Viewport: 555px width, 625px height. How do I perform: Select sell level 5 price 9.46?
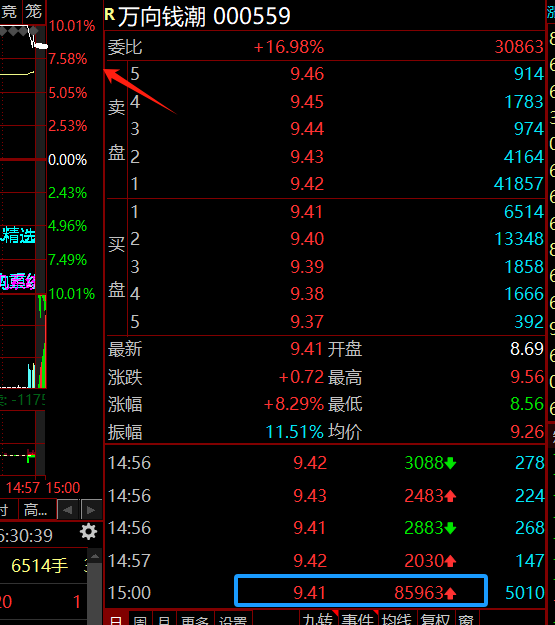[307, 74]
